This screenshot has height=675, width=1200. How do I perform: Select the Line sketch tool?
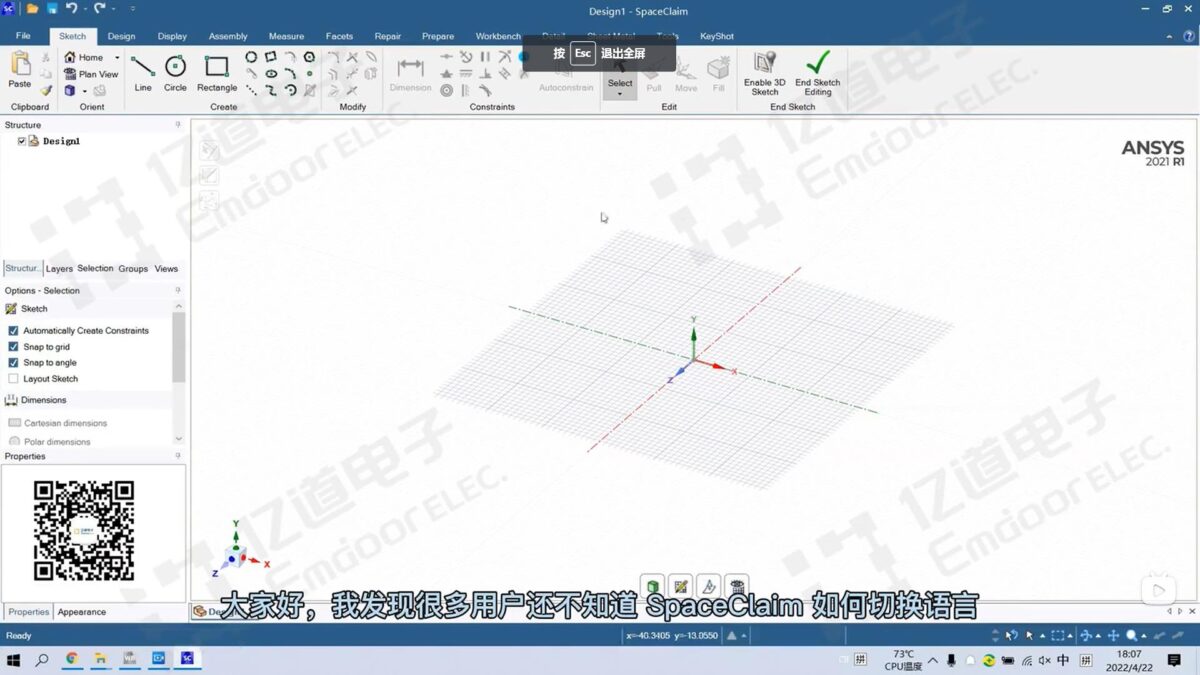(143, 73)
